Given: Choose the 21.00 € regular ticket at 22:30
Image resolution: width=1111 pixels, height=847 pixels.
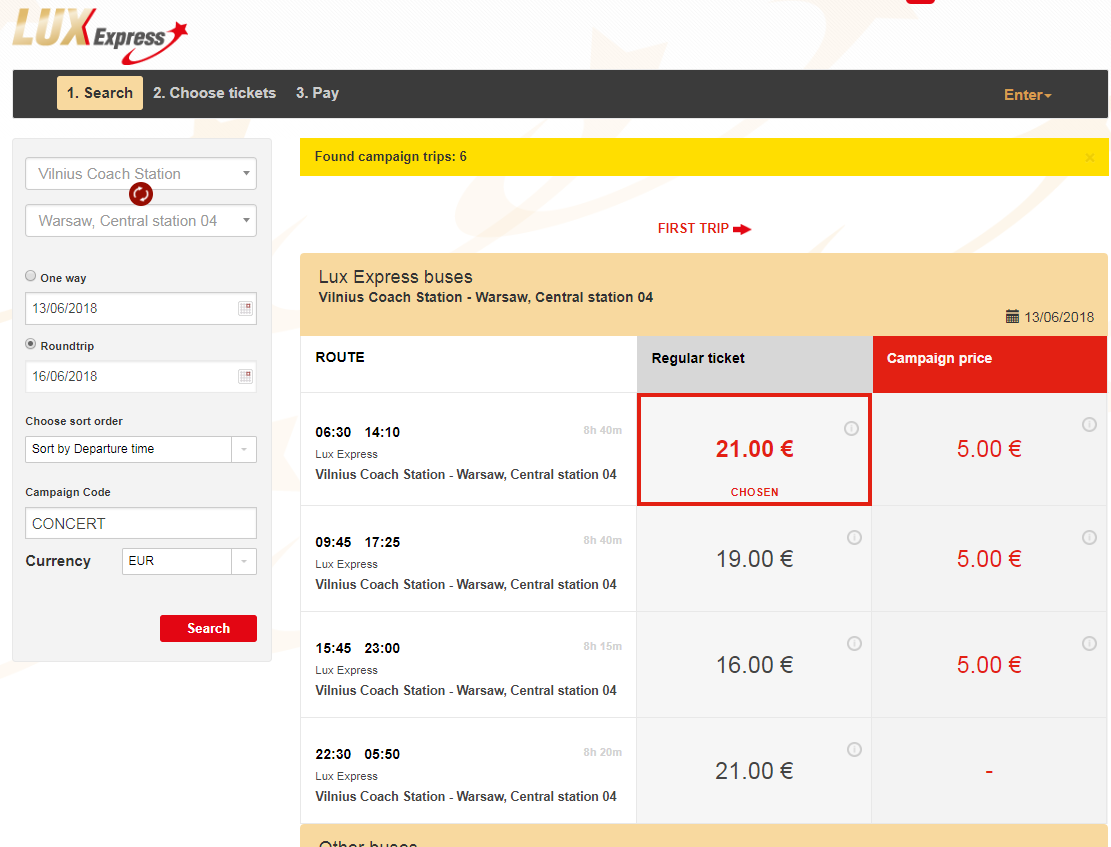Looking at the screenshot, I should (x=755, y=771).
